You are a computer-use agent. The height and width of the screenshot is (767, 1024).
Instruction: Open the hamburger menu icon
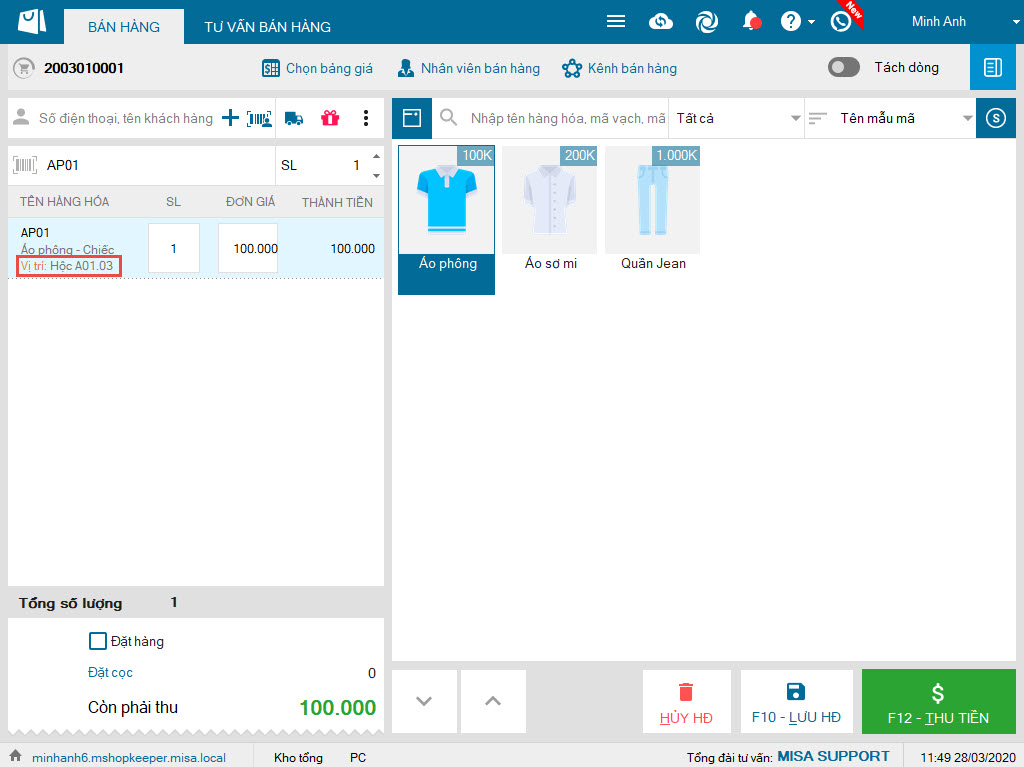[615, 22]
